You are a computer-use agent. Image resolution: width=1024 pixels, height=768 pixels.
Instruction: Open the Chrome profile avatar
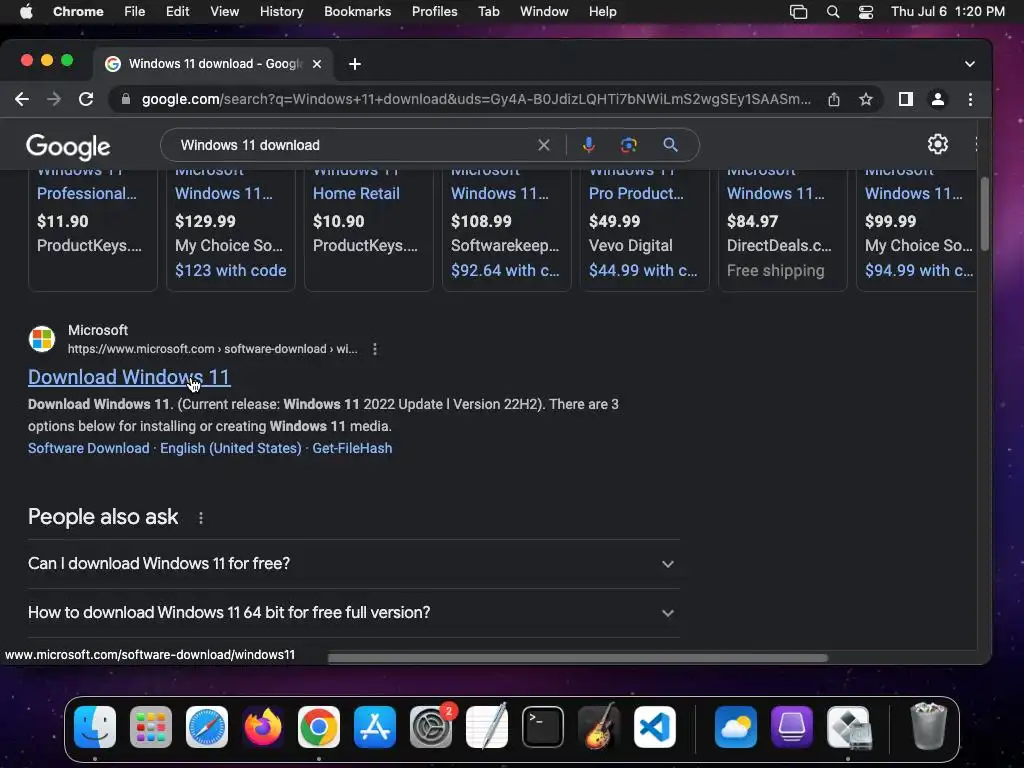coord(937,99)
